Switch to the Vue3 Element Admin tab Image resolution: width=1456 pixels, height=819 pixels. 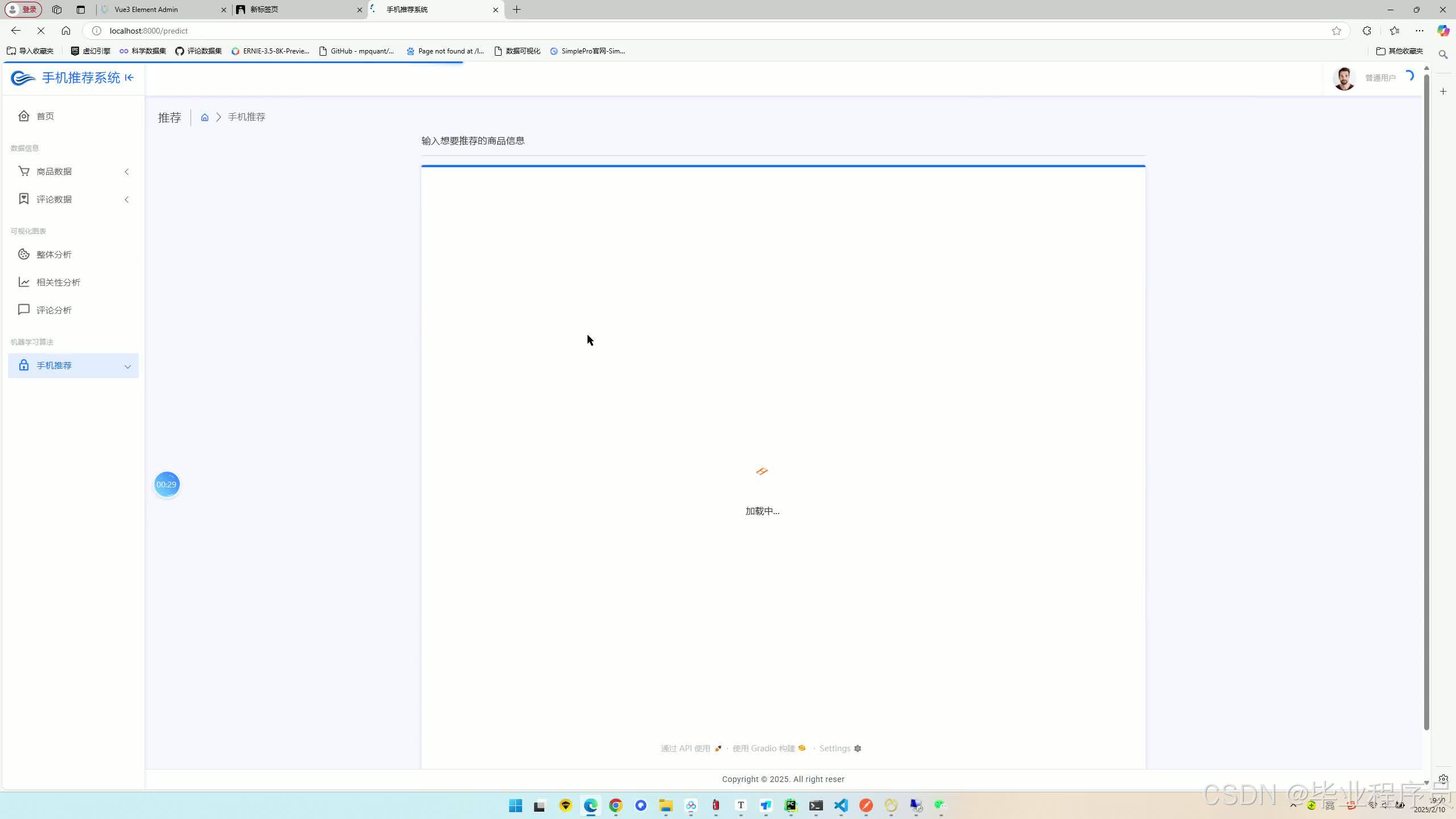tap(164, 10)
